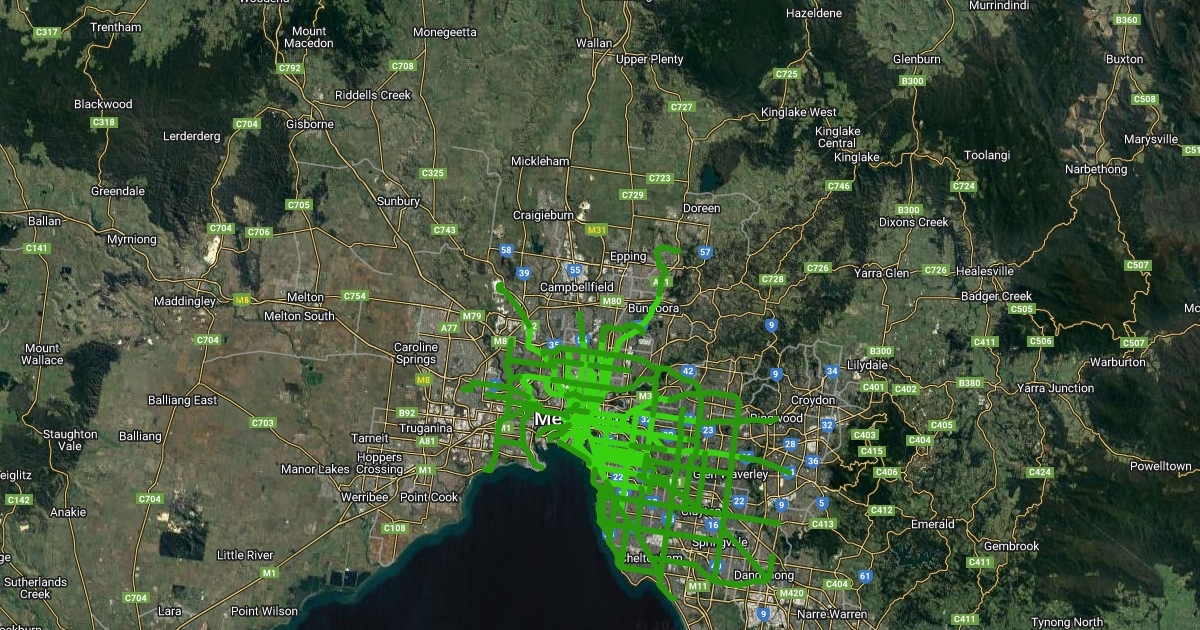Select the Healesville place label
This screenshot has width=1200, height=630.
pyautogui.click(x=985, y=271)
